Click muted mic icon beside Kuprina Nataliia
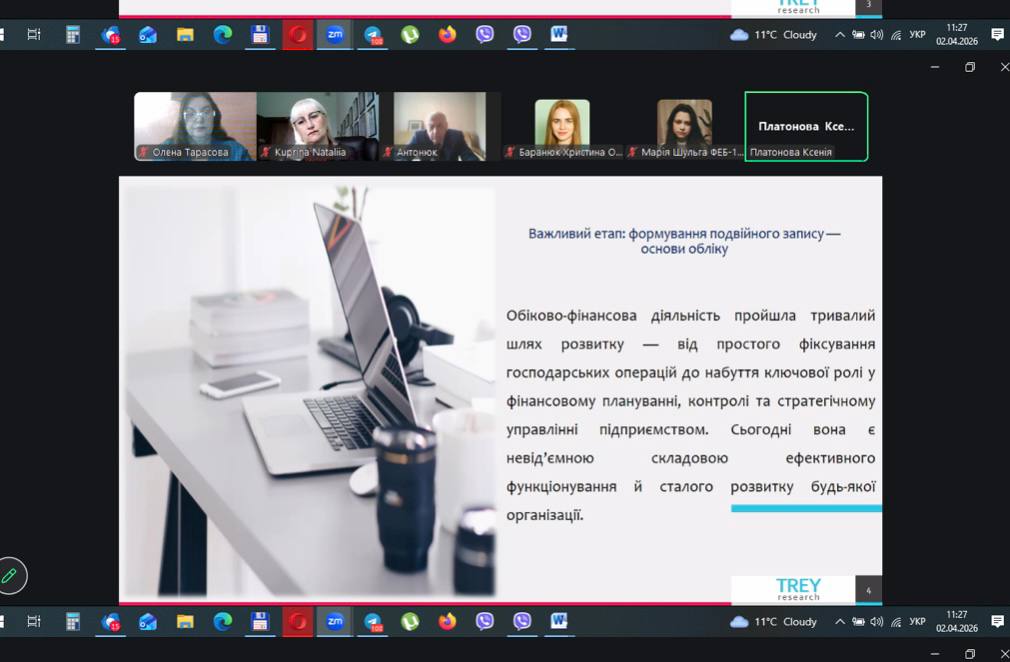Screen dimensions: 1010x662 (266, 153)
